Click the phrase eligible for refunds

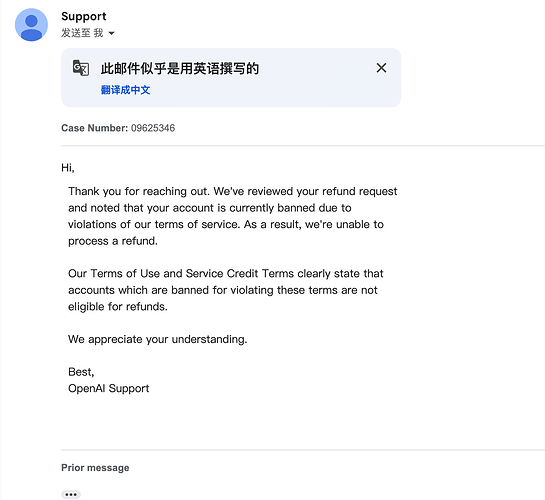pyautogui.click(x=117, y=307)
